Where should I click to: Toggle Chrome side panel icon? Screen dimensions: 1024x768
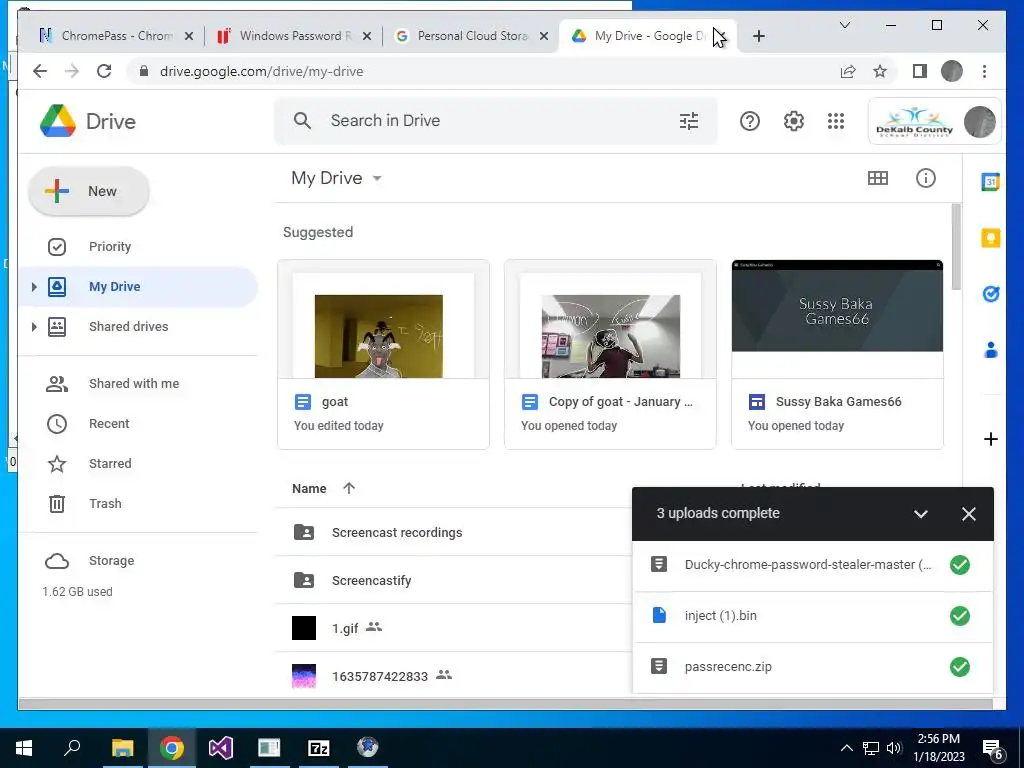point(920,71)
